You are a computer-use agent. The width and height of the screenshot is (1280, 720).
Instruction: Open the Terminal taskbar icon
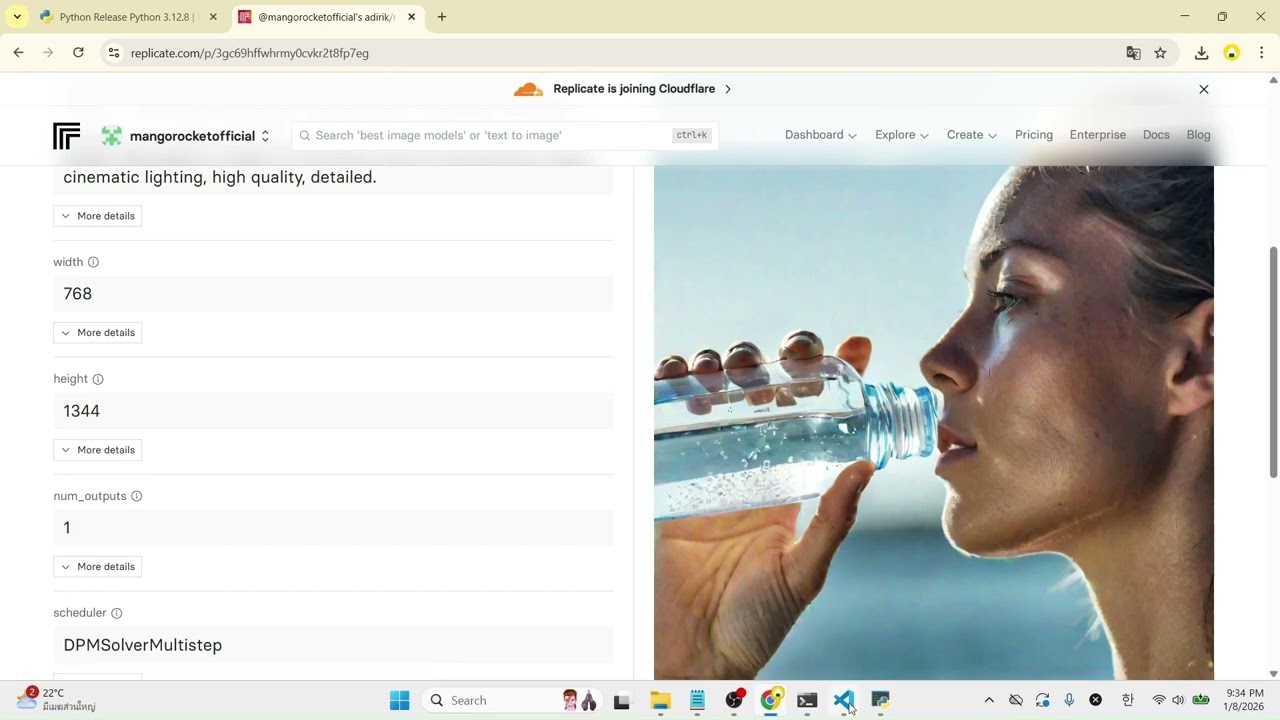[x=807, y=700]
